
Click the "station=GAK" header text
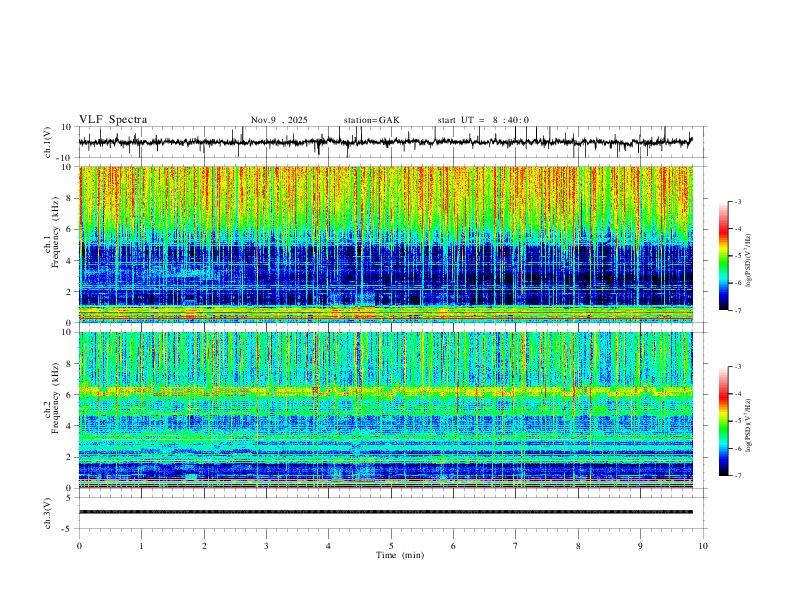pyautogui.click(x=371, y=120)
